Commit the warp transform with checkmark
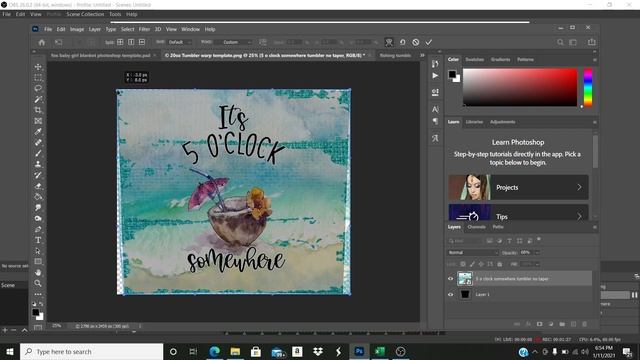640x360 pixels. click(x=429, y=42)
